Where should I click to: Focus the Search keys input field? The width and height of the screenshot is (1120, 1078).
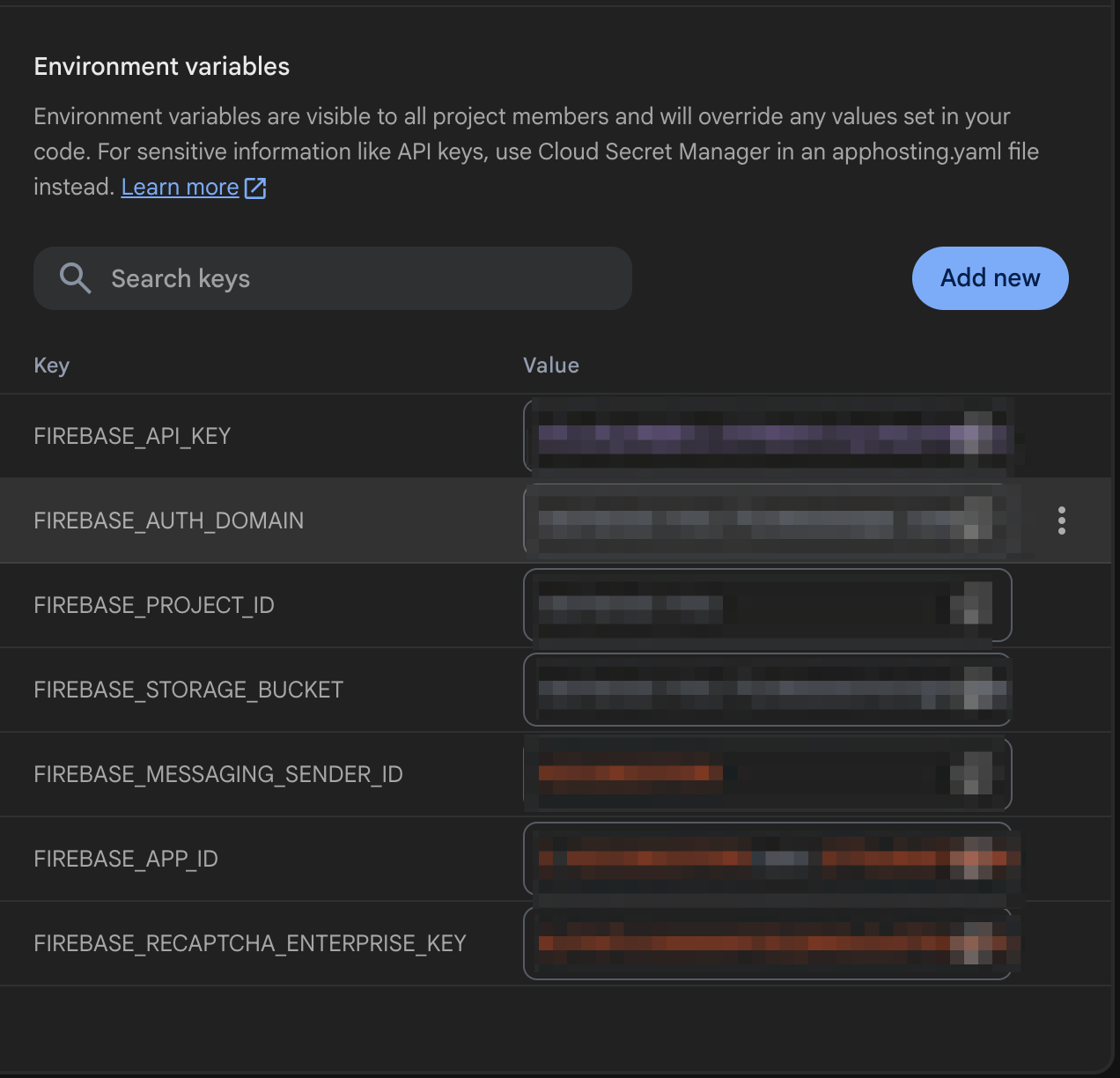333,278
